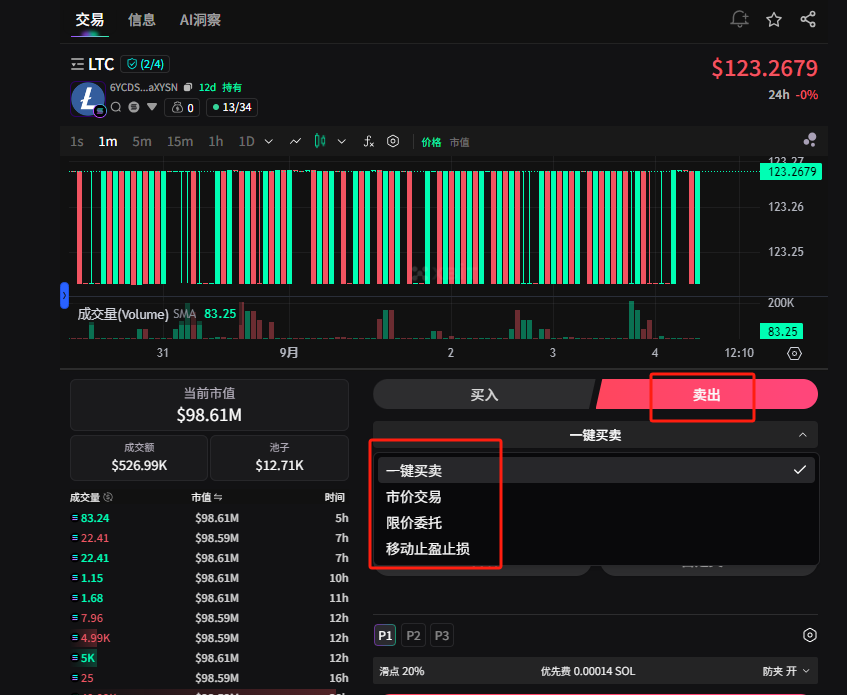Select the candlestick chart type icon
847x695 pixels.
tap(320, 141)
